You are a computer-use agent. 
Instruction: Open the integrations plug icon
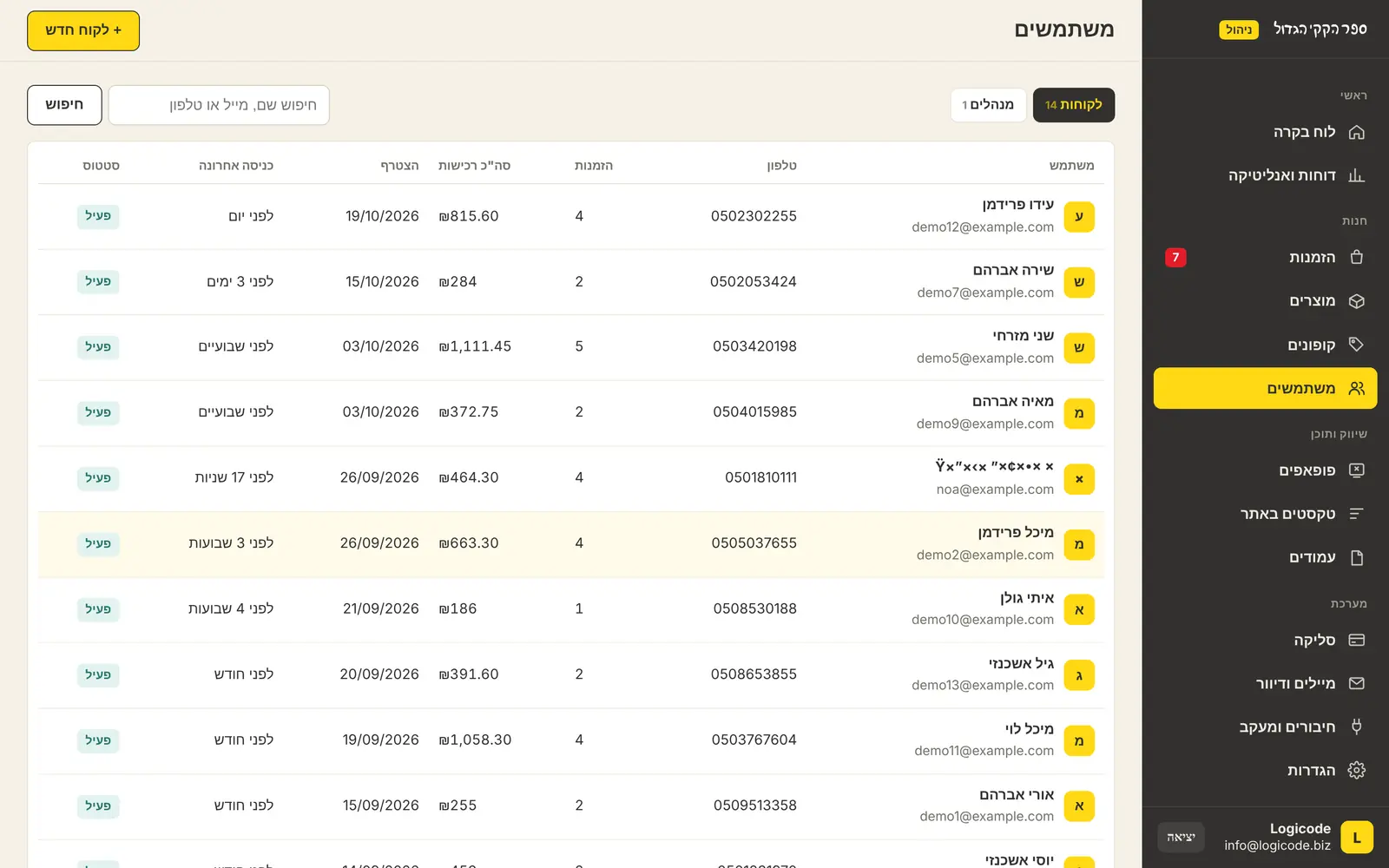[1356, 727]
